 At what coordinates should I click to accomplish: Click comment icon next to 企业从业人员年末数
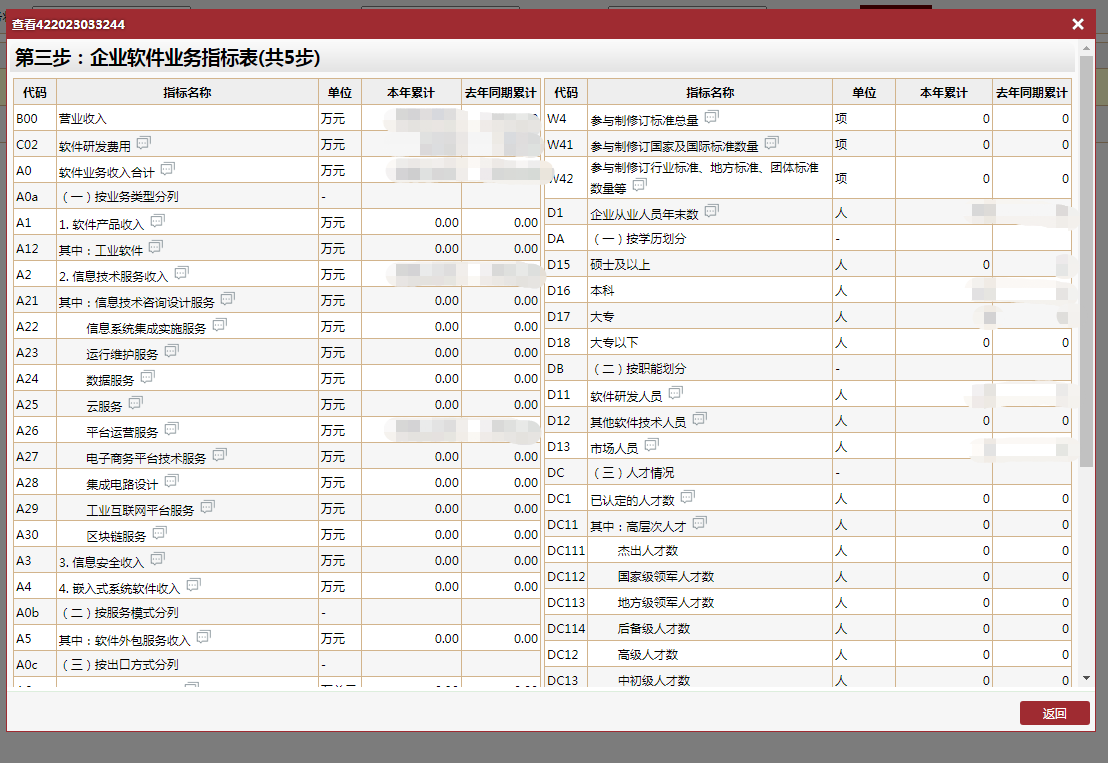pos(711,211)
